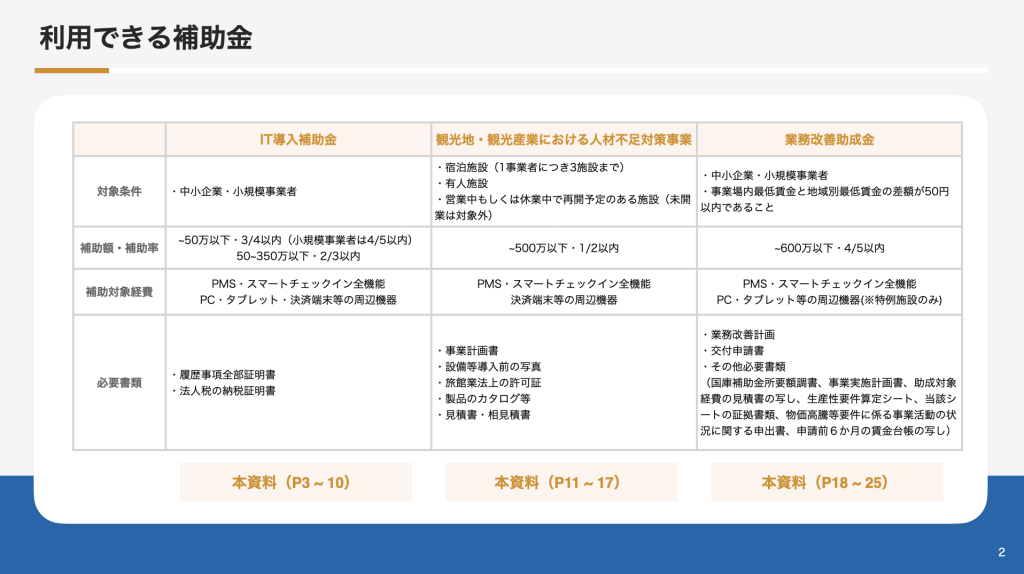The width and height of the screenshot is (1024, 574).
Task: Open the 本資料（P11～17）reference box
Action: pyautogui.click(x=562, y=483)
